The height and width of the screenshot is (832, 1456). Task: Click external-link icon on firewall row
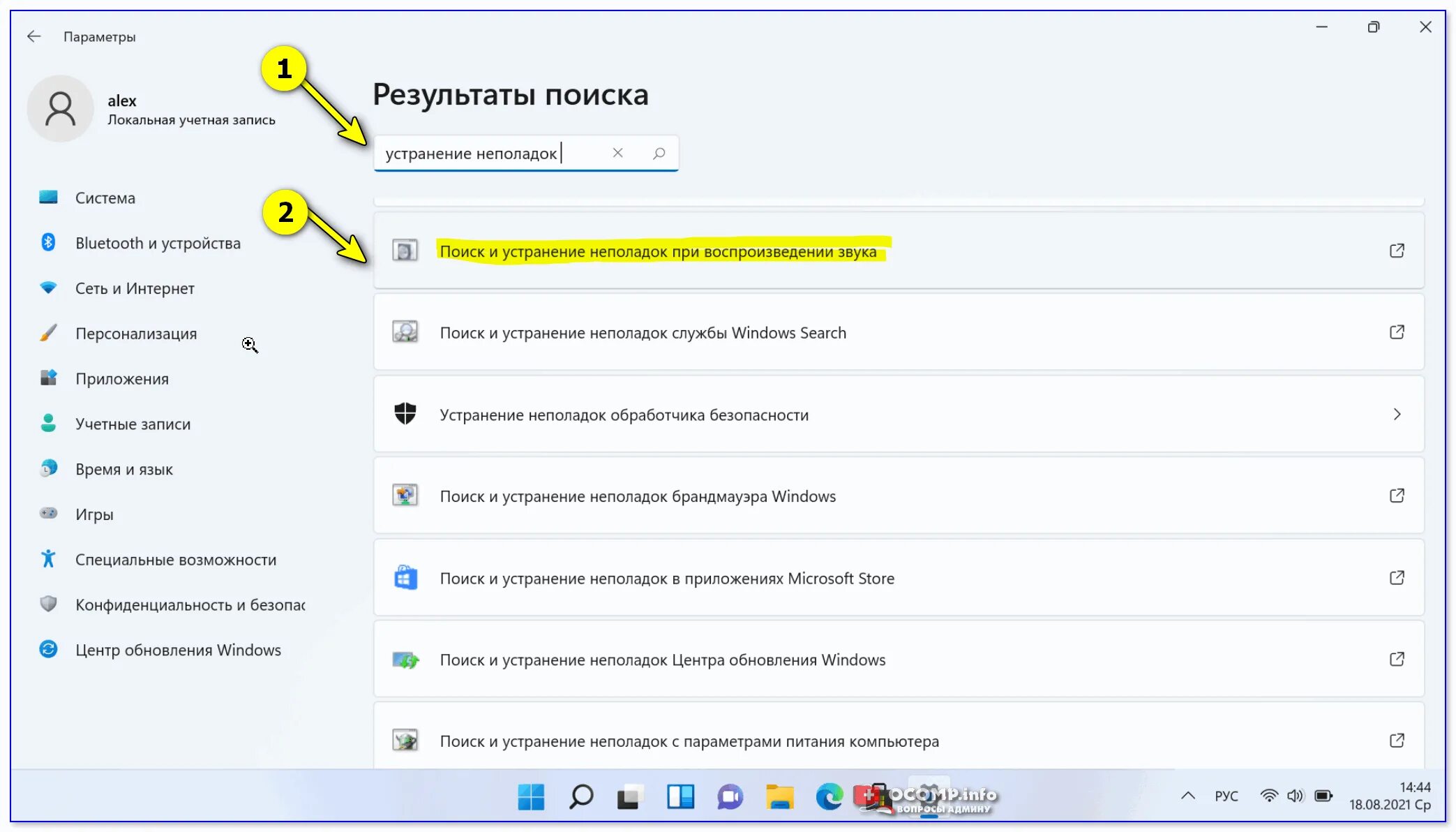(1397, 496)
